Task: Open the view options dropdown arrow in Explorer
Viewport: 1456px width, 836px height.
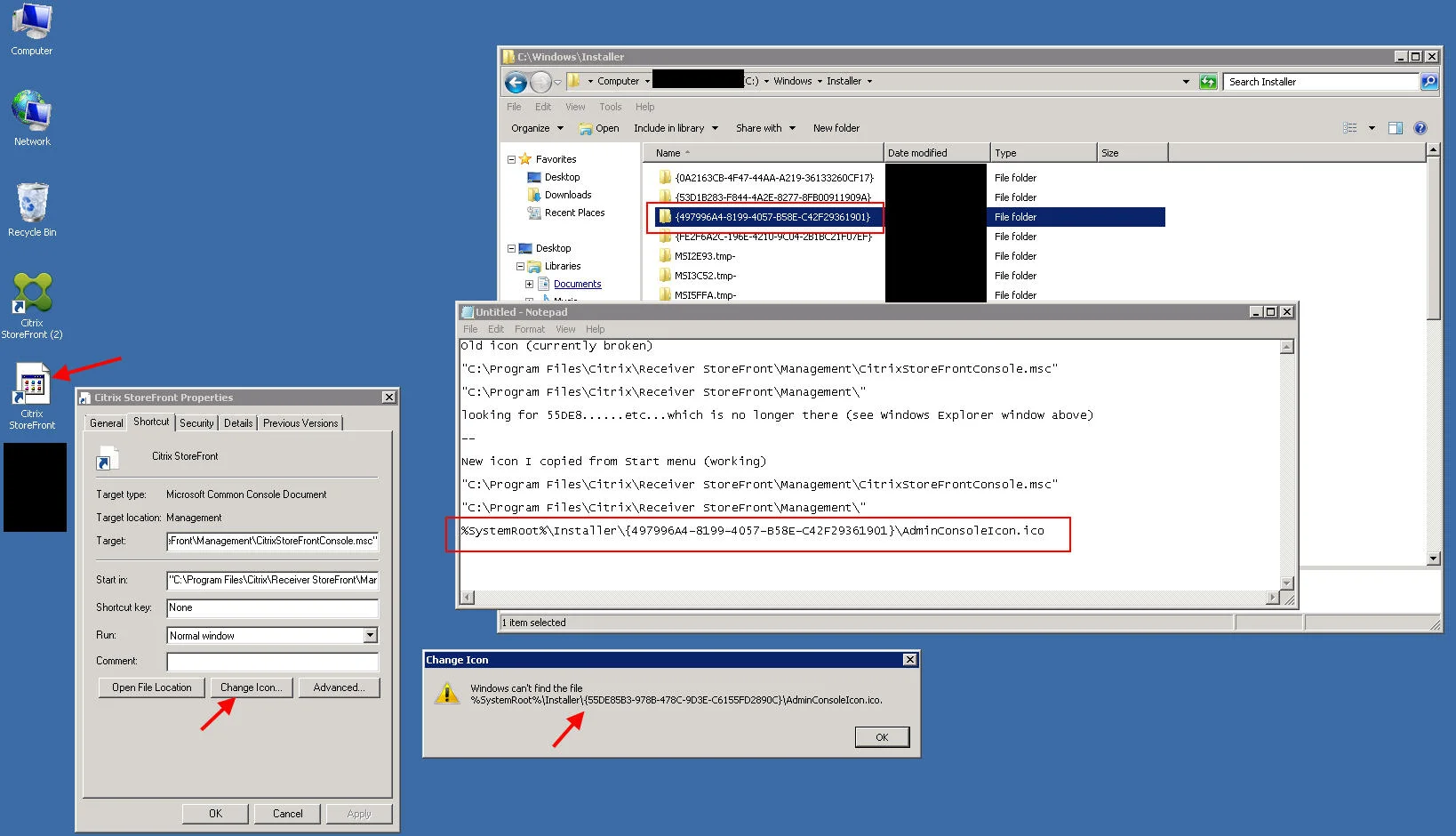Action: 1372,128
